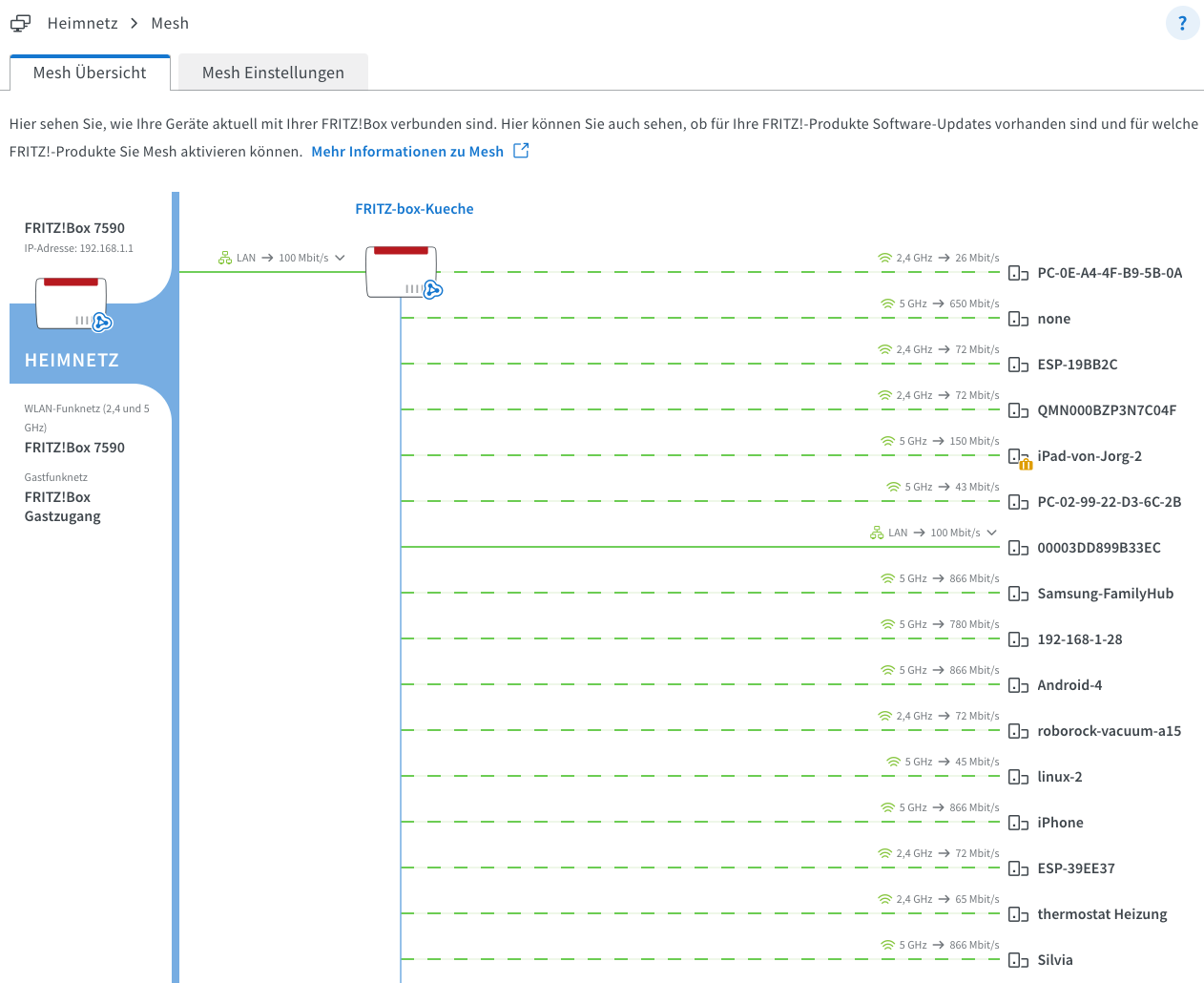This screenshot has width=1204, height=983.
Task: Click device icon for ESP-39EE37
Action: tap(1018, 868)
